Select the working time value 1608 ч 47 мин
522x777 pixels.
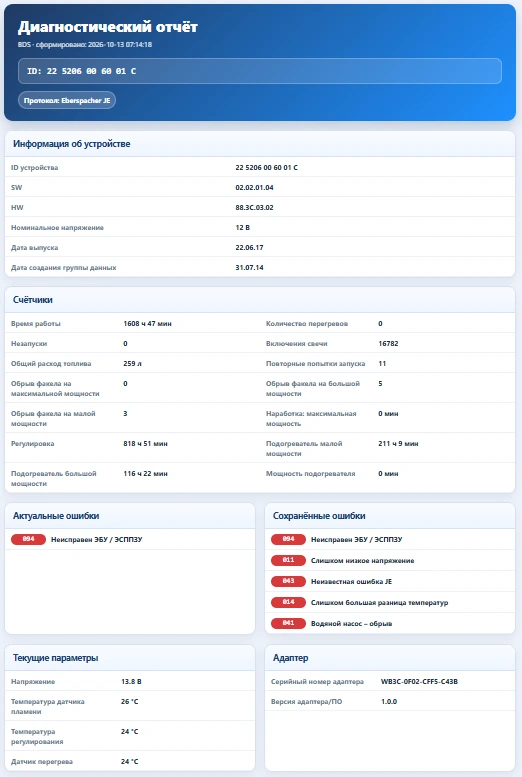(147, 324)
